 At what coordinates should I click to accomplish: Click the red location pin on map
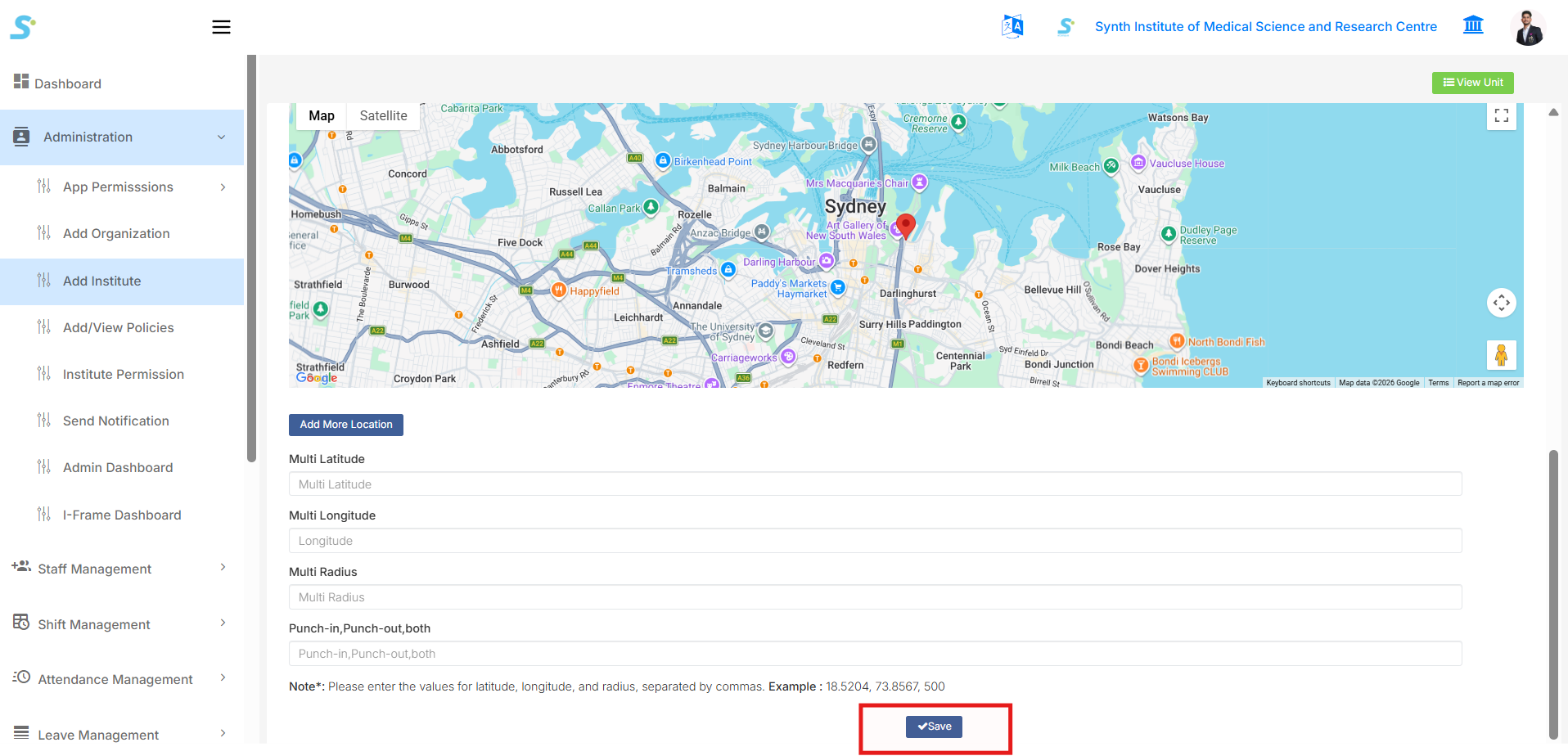906,226
